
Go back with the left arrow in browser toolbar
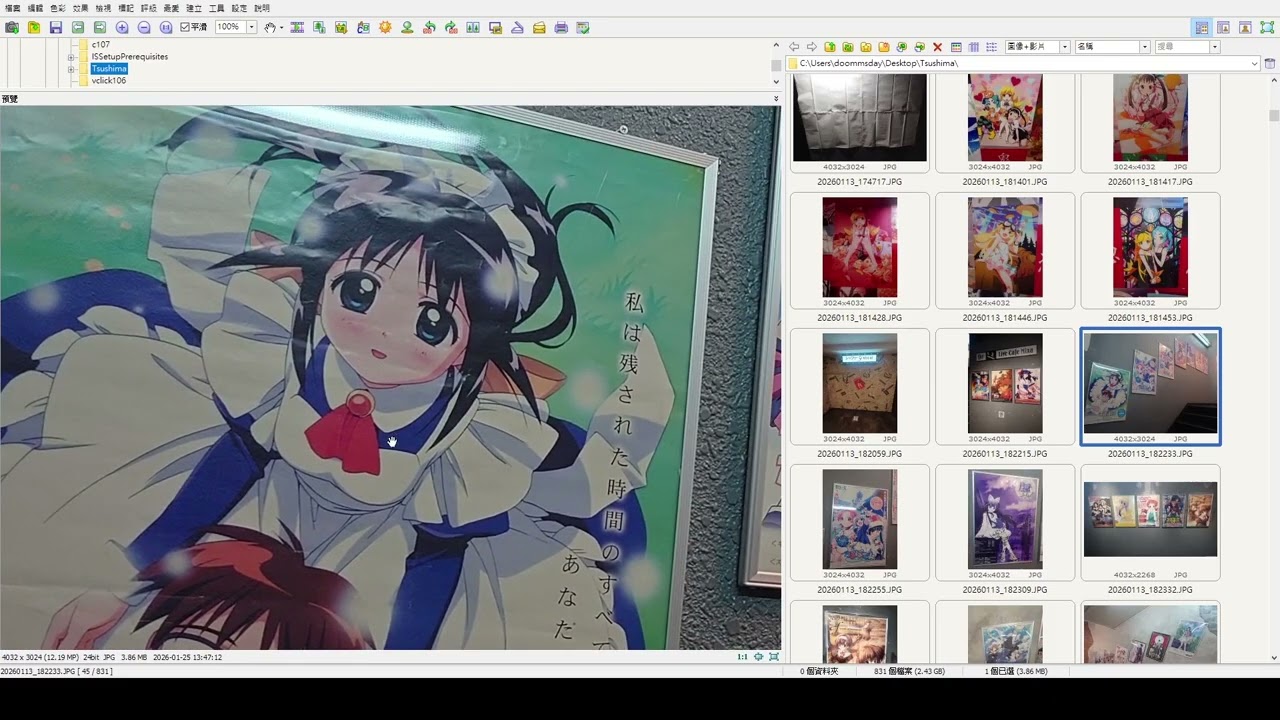[x=795, y=47]
